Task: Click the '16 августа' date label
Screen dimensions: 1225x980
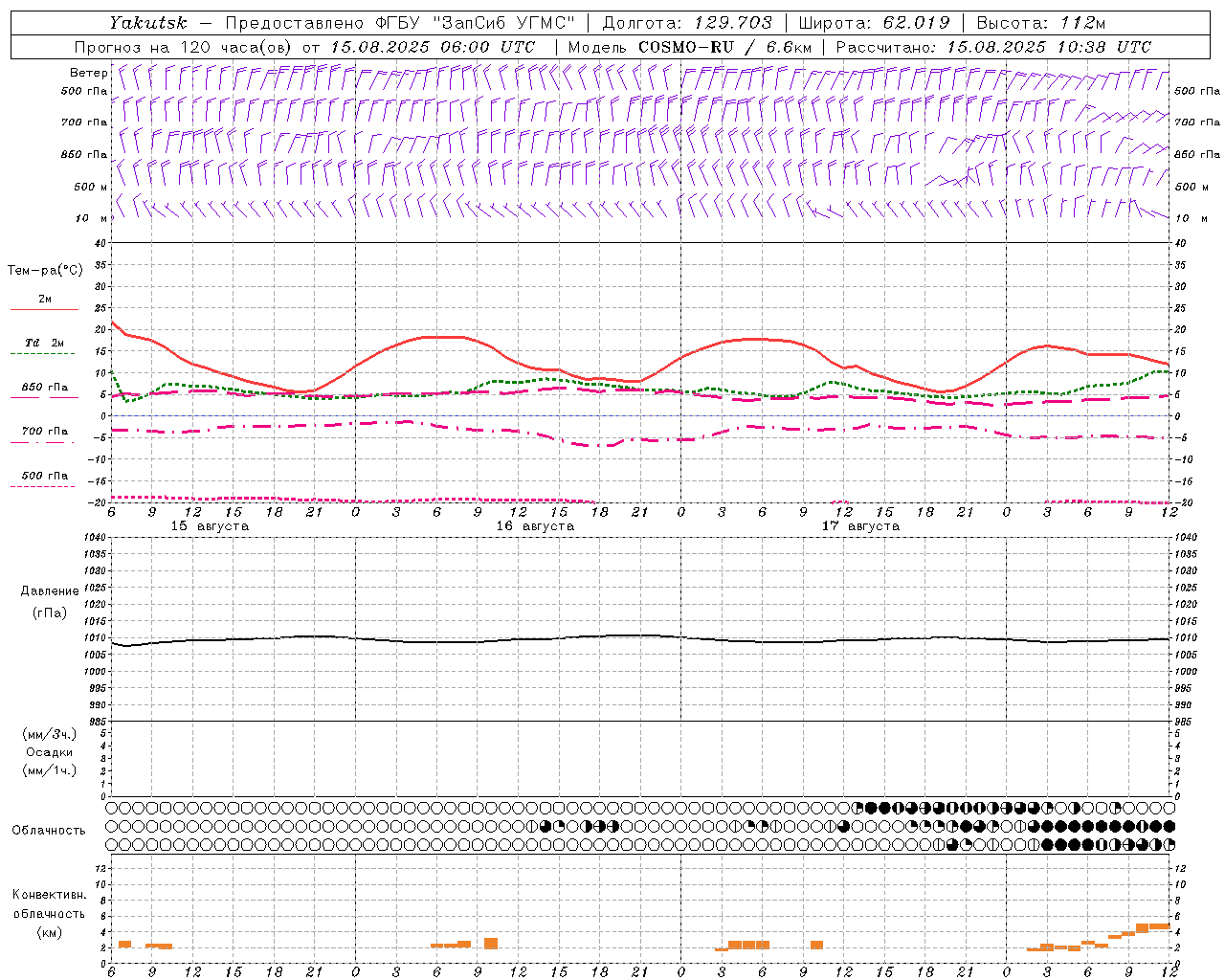Action: pos(535,526)
